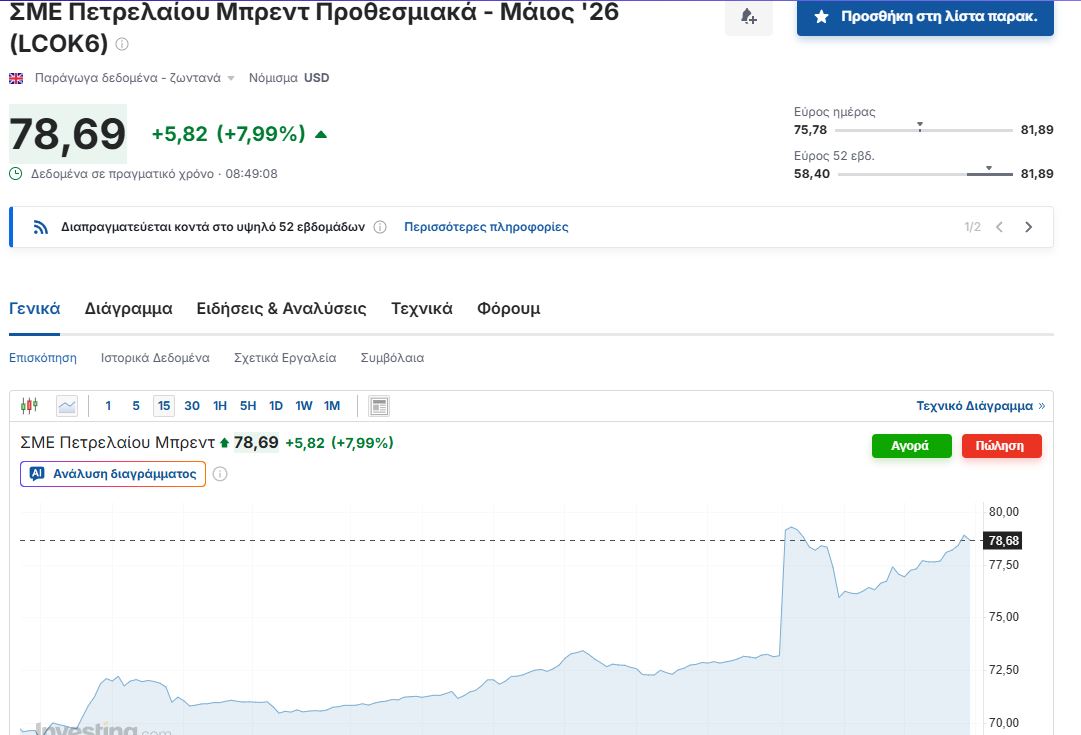Select the 1D chart interval
The image size is (1081, 735).
(x=276, y=406)
